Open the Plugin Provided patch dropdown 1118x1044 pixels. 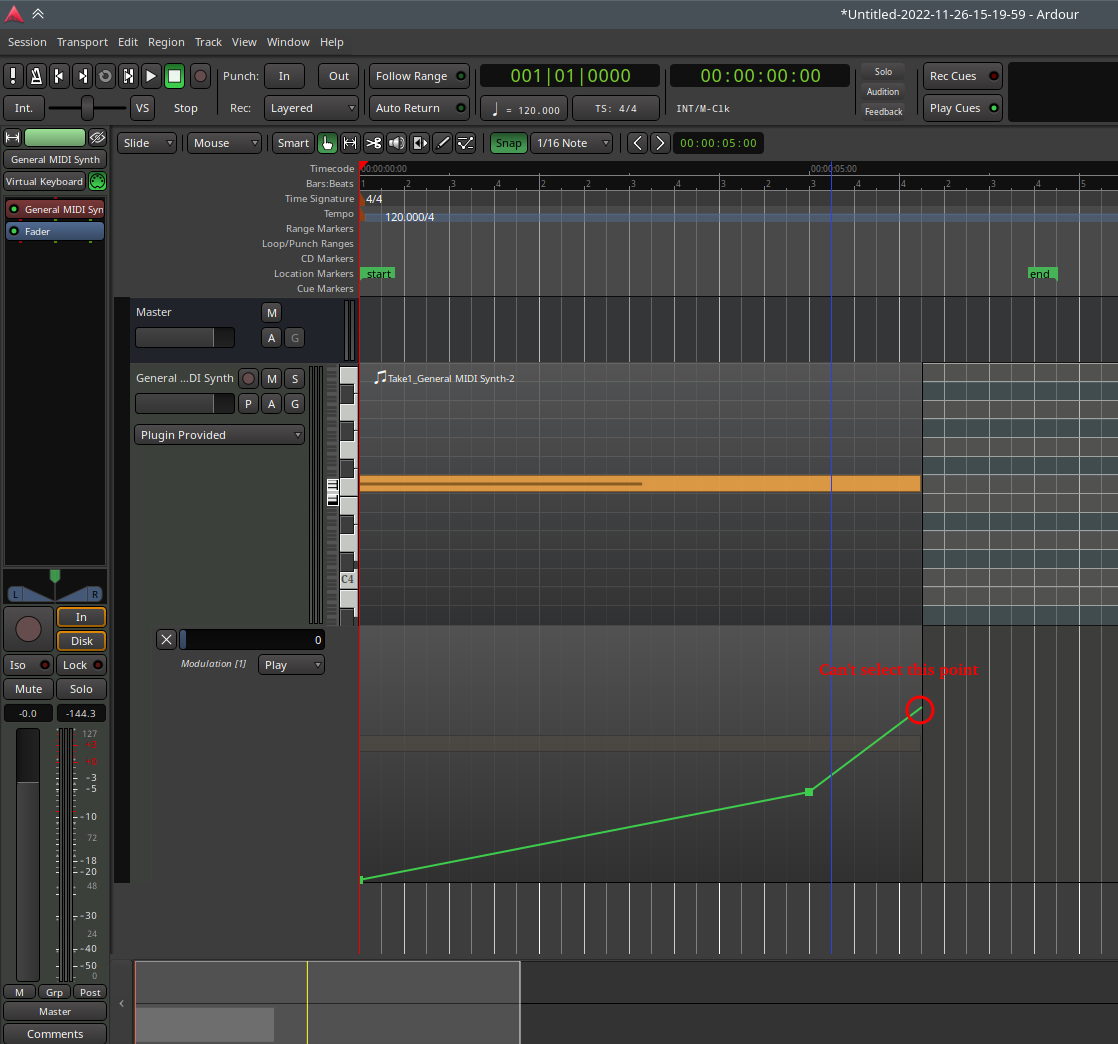(219, 435)
